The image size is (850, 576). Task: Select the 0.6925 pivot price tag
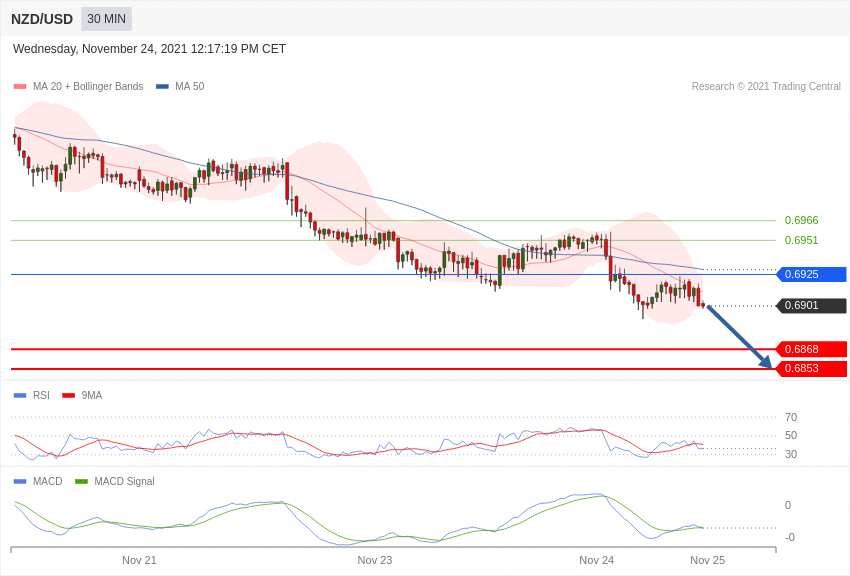tap(812, 274)
